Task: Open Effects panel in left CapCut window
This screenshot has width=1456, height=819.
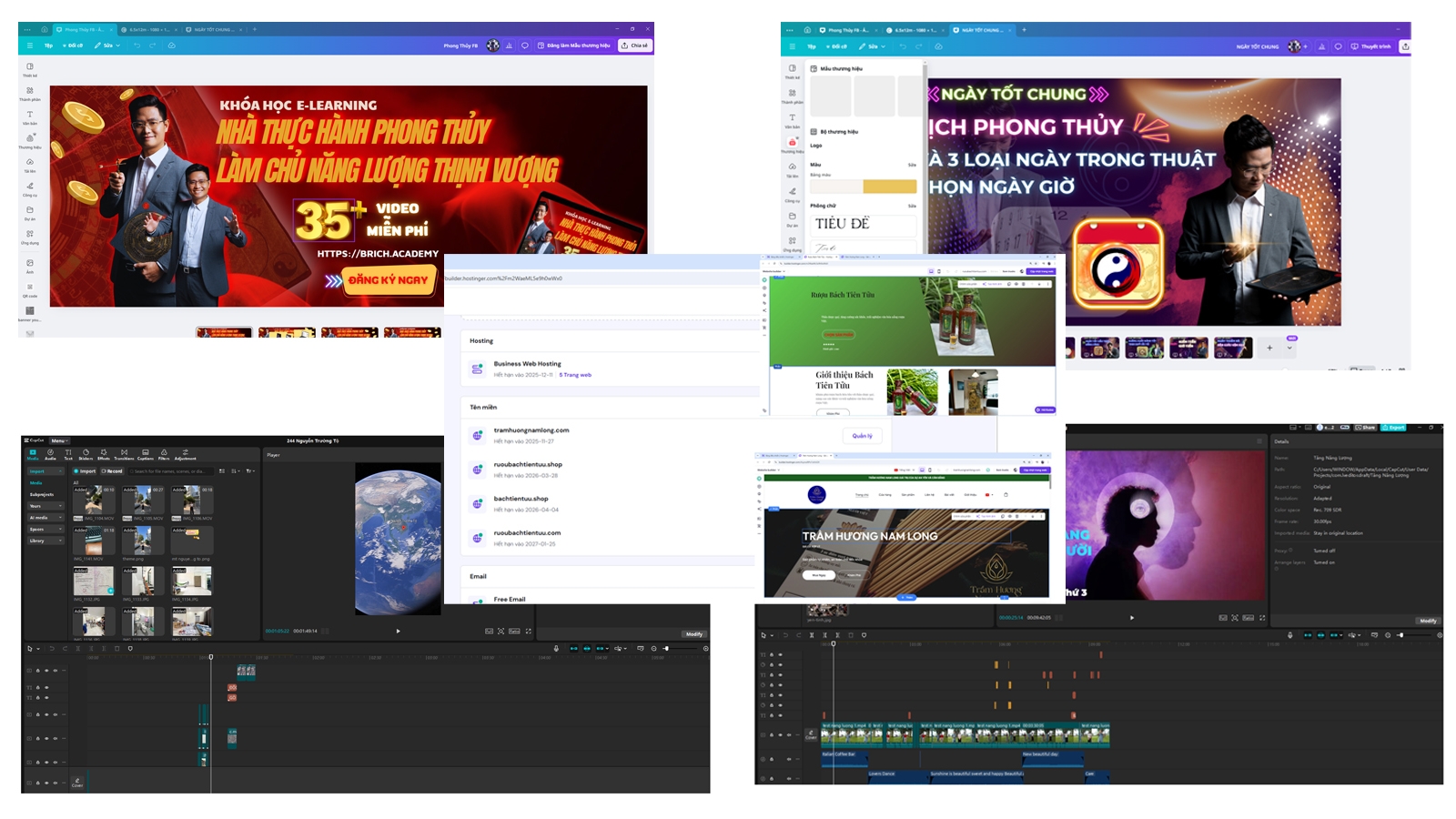Action: coord(104,454)
